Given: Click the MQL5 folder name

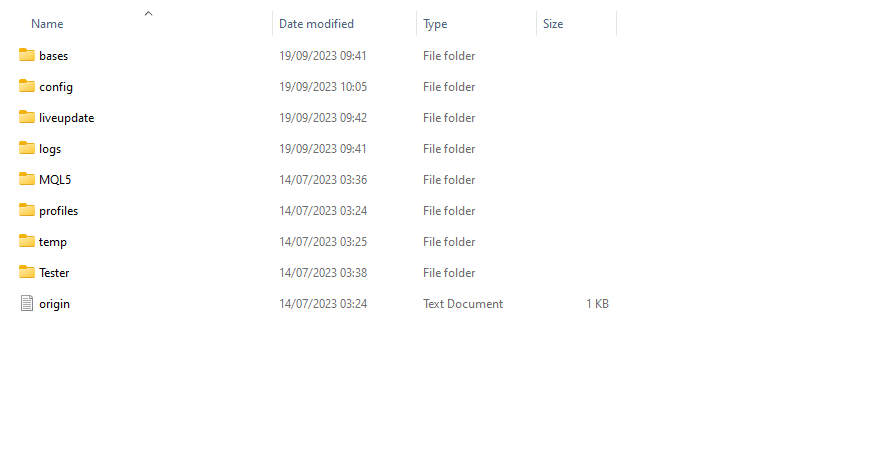Looking at the screenshot, I should tap(55, 180).
